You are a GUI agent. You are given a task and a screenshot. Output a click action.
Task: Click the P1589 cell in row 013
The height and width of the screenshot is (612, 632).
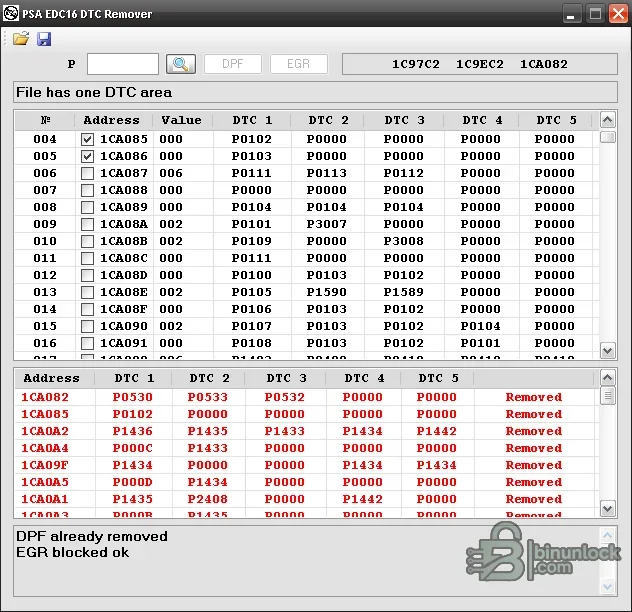[x=403, y=292]
